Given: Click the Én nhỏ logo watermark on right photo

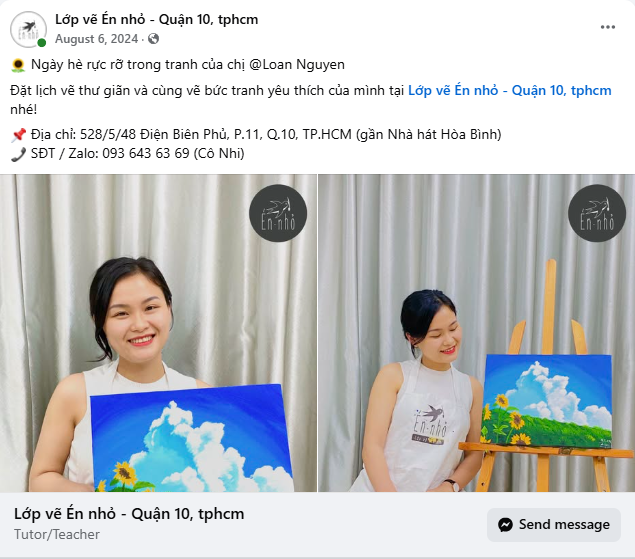Looking at the screenshot, I should [597, 213].
